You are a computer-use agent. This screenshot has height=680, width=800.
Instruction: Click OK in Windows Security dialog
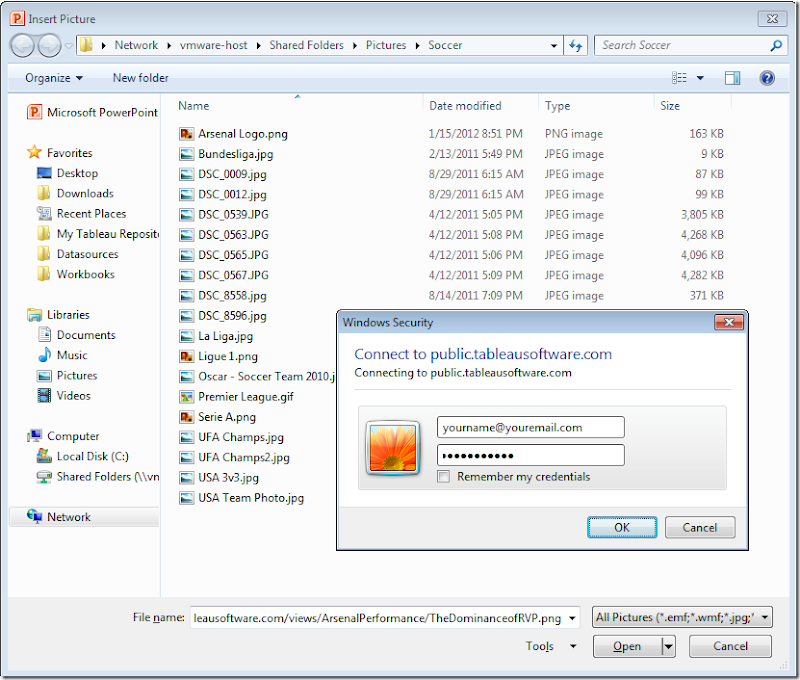(x=622, y=527)
